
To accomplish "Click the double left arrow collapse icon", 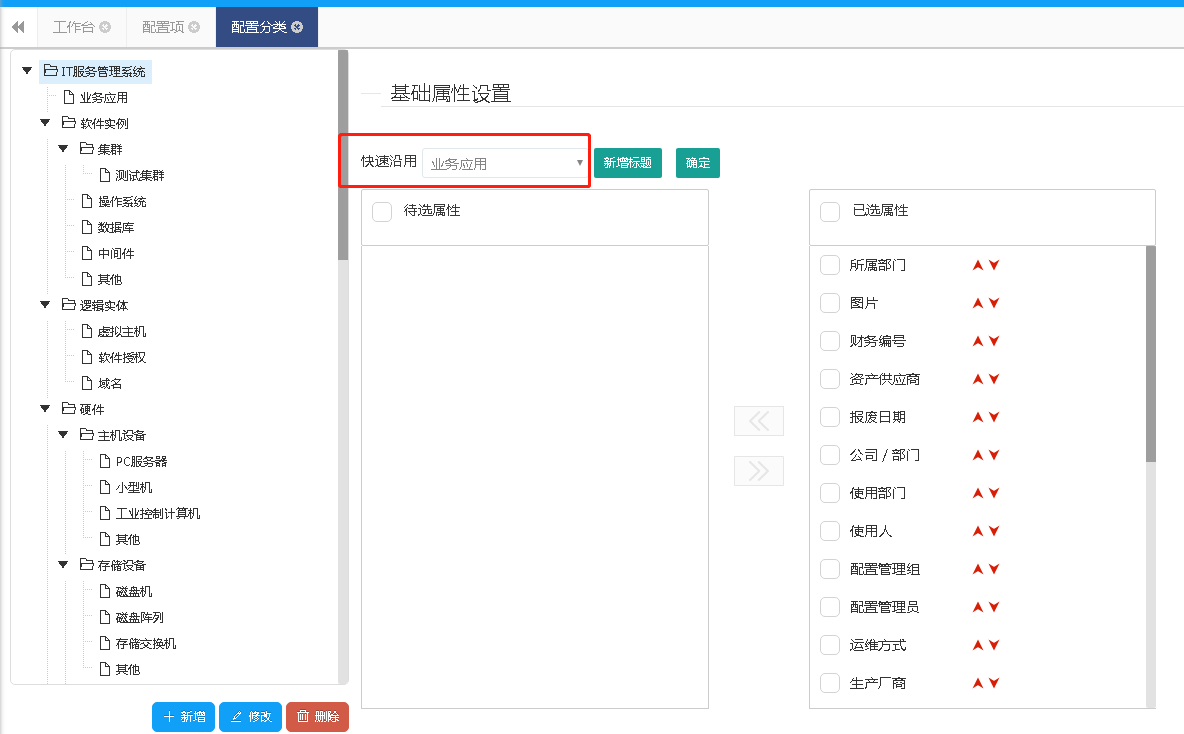I will point(18,27).
